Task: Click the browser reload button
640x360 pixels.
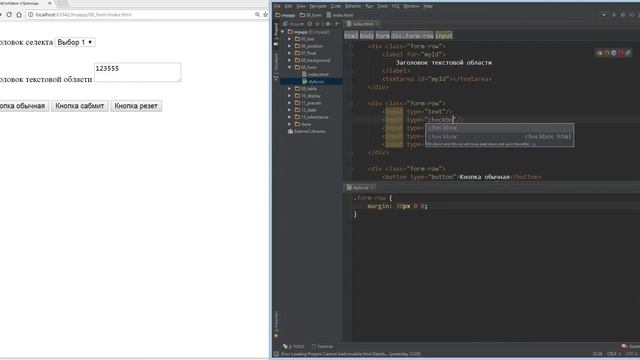Action: coord(9,15)
